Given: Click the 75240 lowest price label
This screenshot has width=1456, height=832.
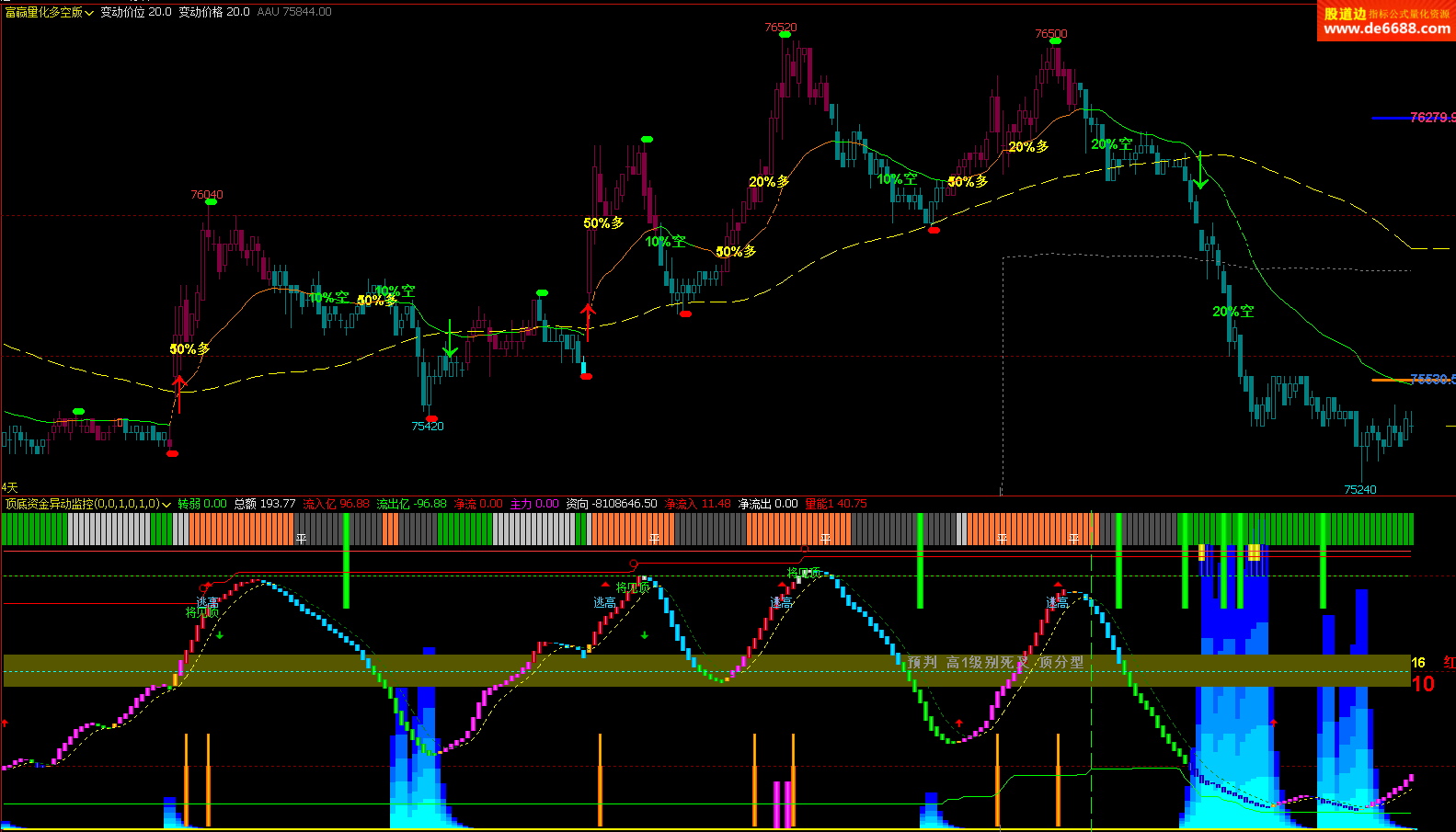Looking at the screenshot, I should click(1359, 490).
